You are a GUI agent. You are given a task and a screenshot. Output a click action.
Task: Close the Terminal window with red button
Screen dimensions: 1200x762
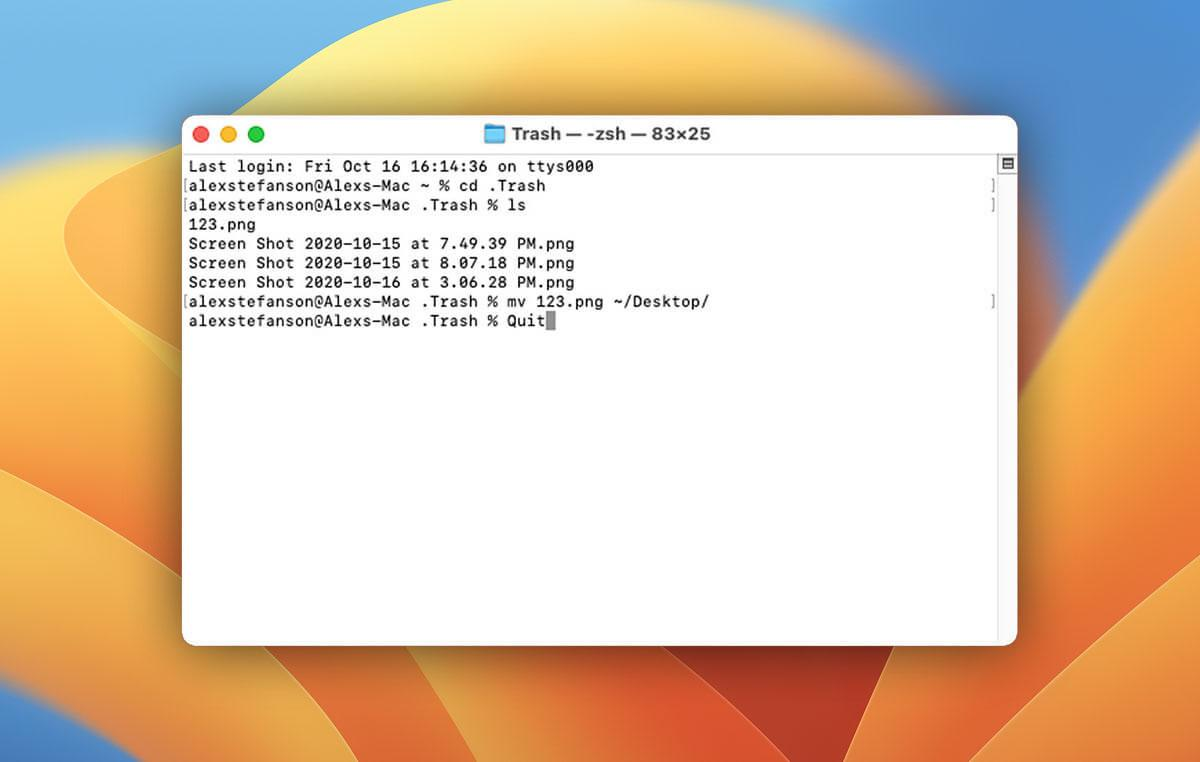(x=201, y=134)
